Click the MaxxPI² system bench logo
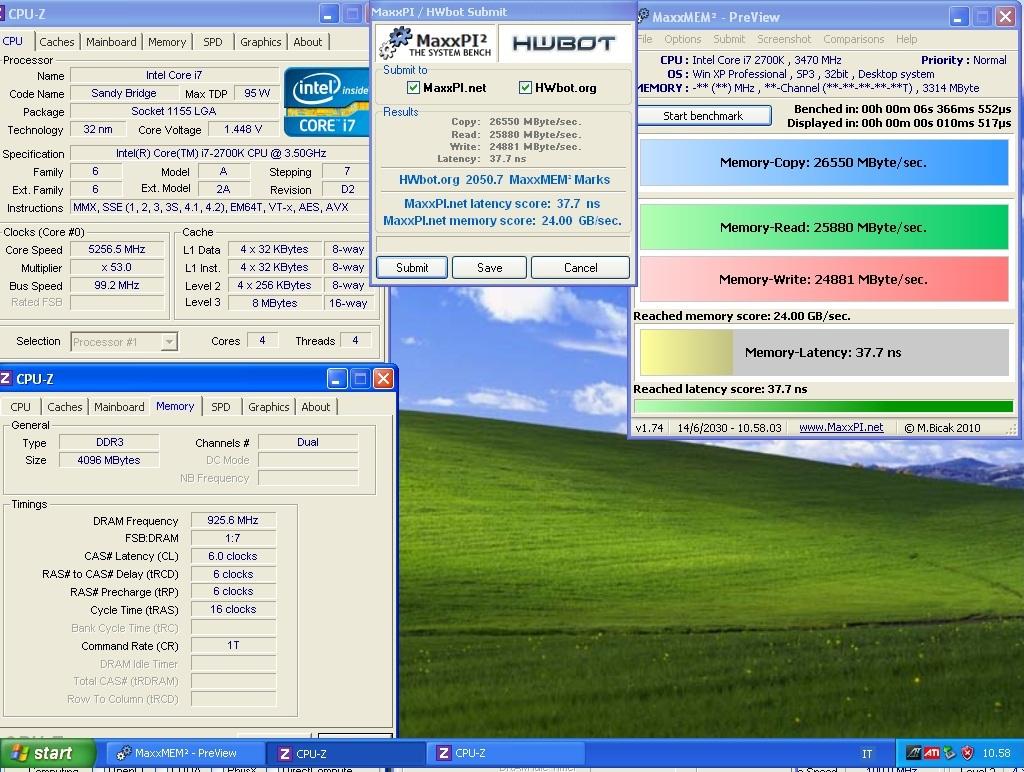Viewport: 1024px width, 772px height. (x=436, y=43)
